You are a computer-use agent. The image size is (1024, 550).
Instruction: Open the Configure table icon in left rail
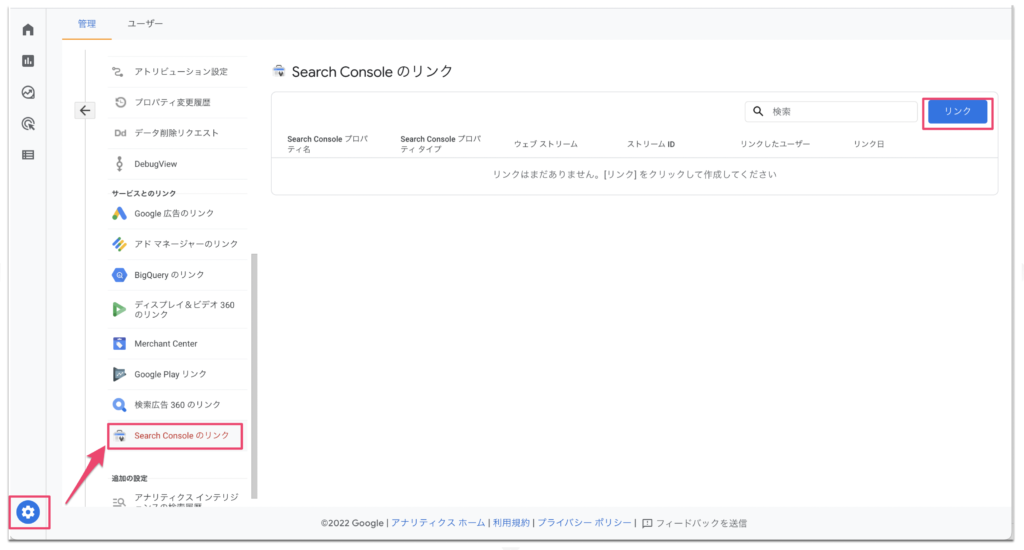click(x=28, y=155)
